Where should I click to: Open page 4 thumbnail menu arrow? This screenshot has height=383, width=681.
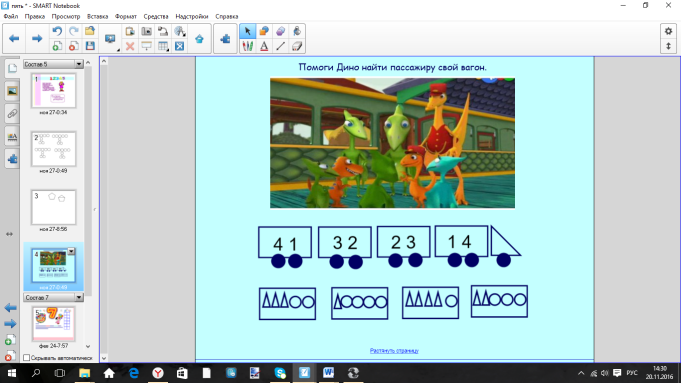(x=71, y=251)
